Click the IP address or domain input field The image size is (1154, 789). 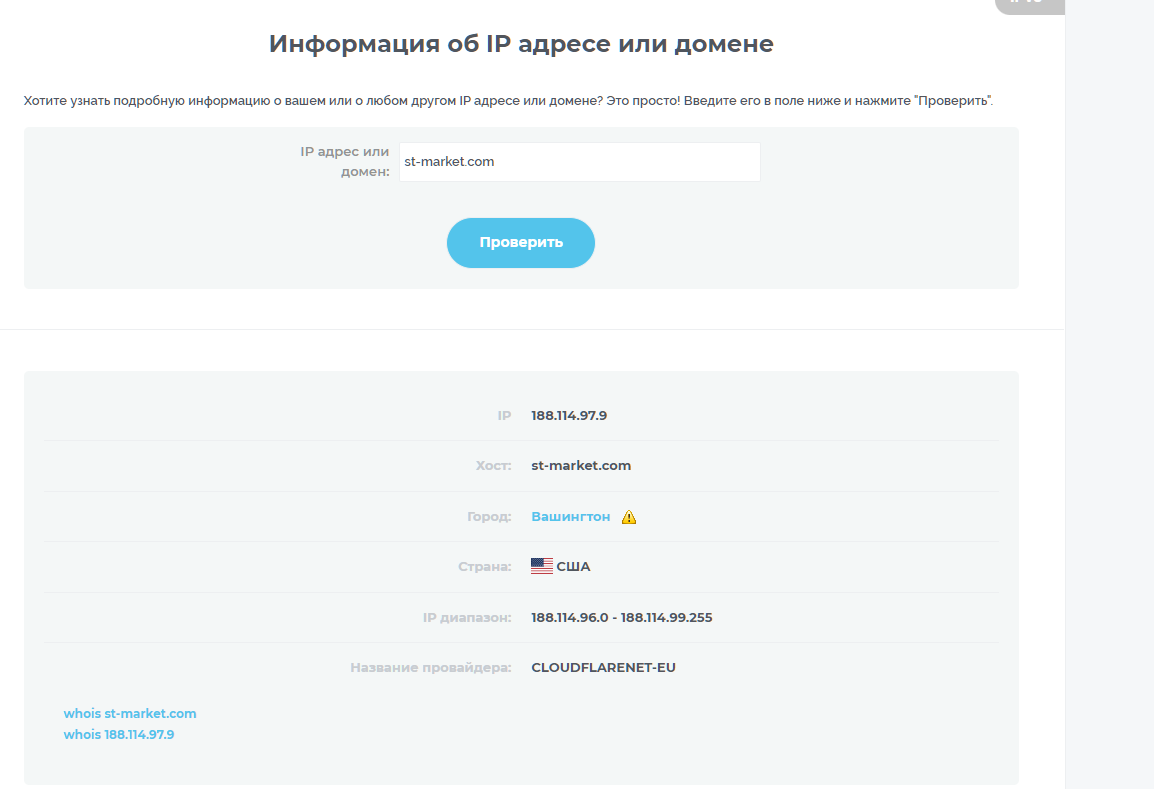tap(579, 162)
